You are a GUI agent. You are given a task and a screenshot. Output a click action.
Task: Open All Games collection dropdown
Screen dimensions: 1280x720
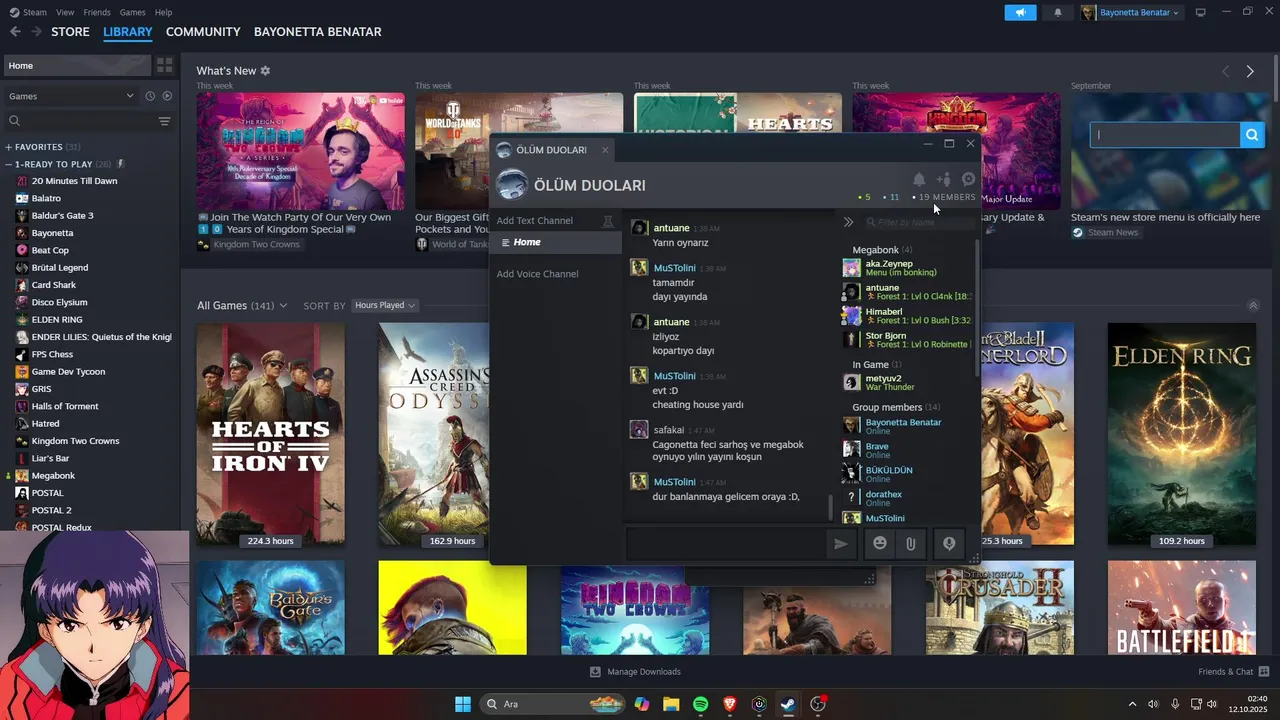pos(242,305)
